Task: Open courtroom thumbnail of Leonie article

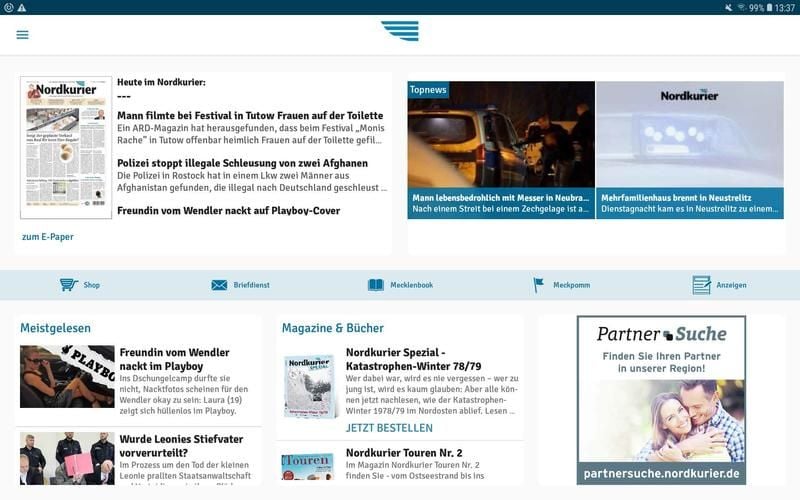Action: pos(67,458)
